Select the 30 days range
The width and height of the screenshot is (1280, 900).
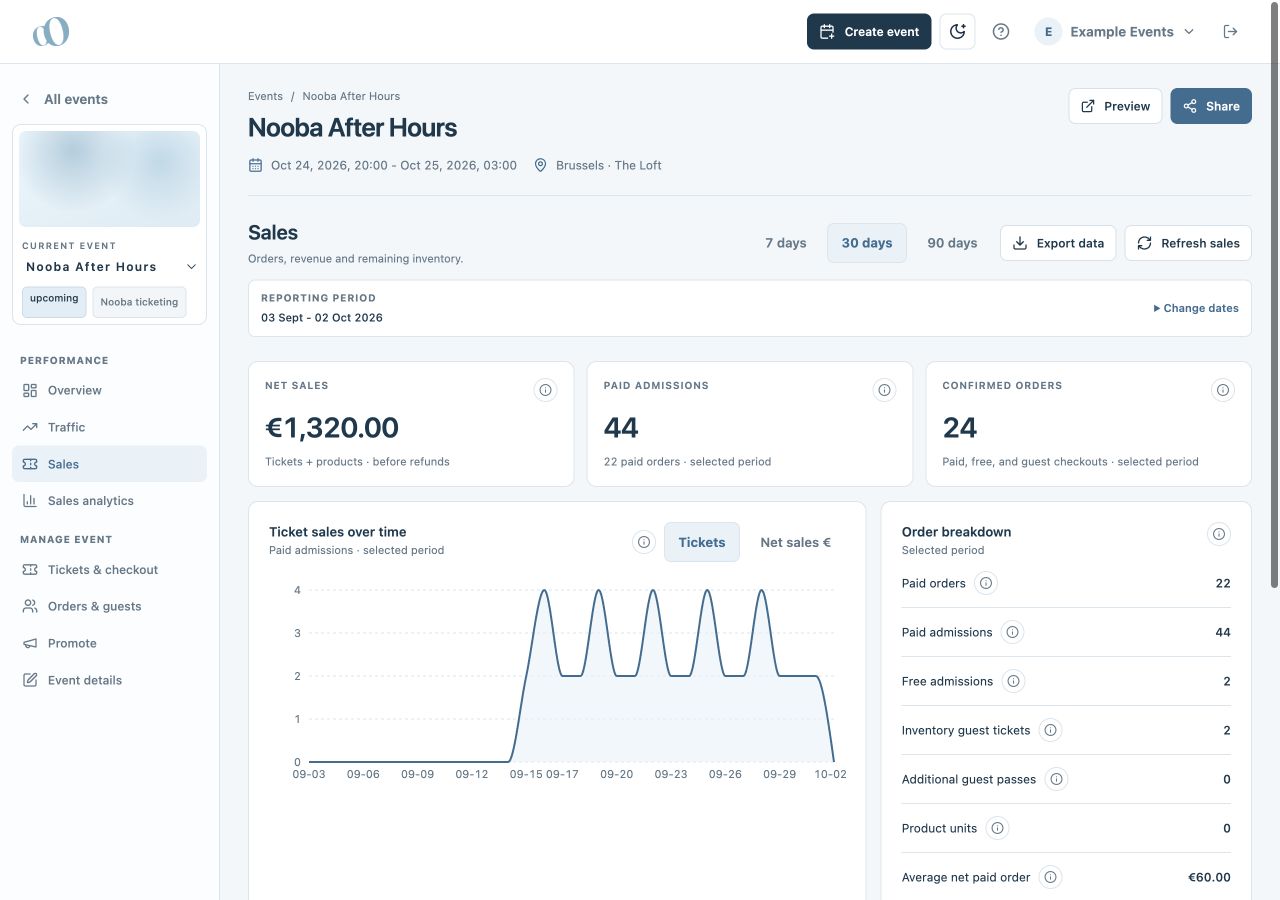coord(867,243)
